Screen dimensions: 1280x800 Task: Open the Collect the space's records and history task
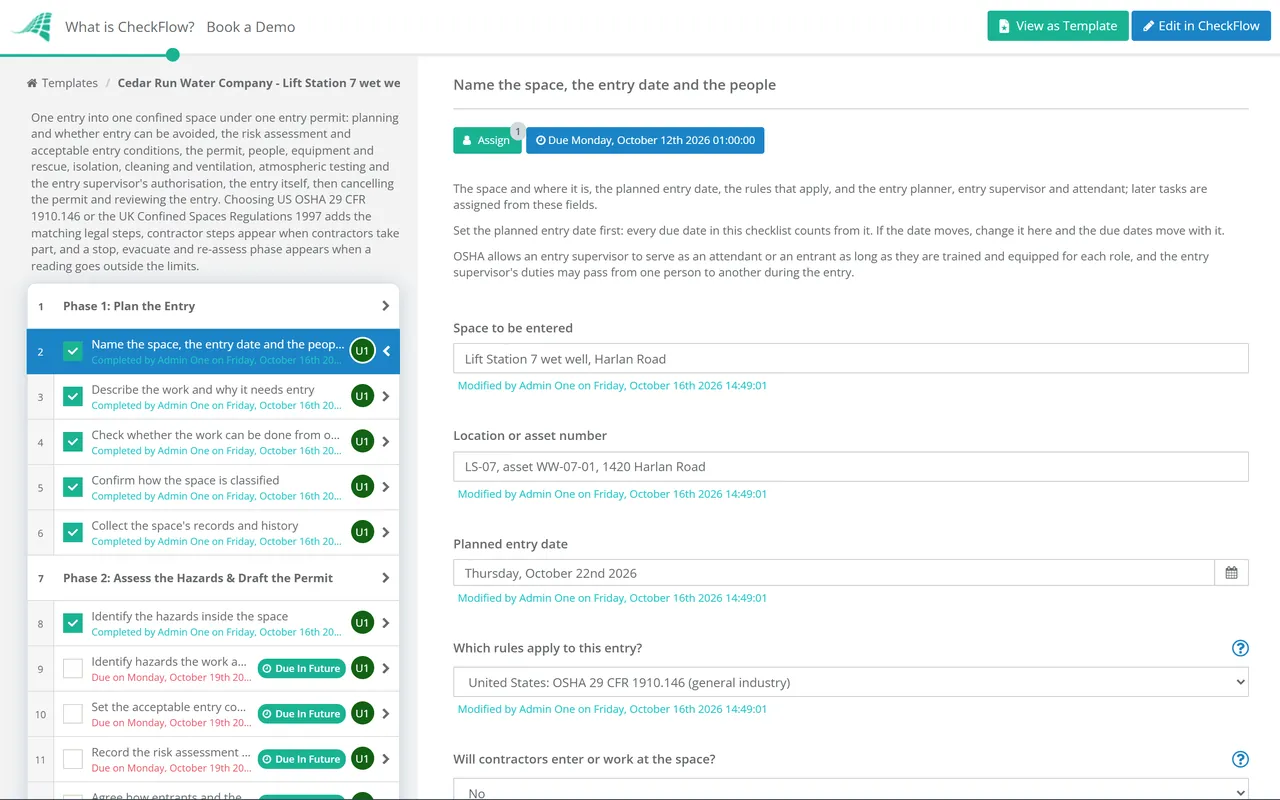[x=195, y=525]
